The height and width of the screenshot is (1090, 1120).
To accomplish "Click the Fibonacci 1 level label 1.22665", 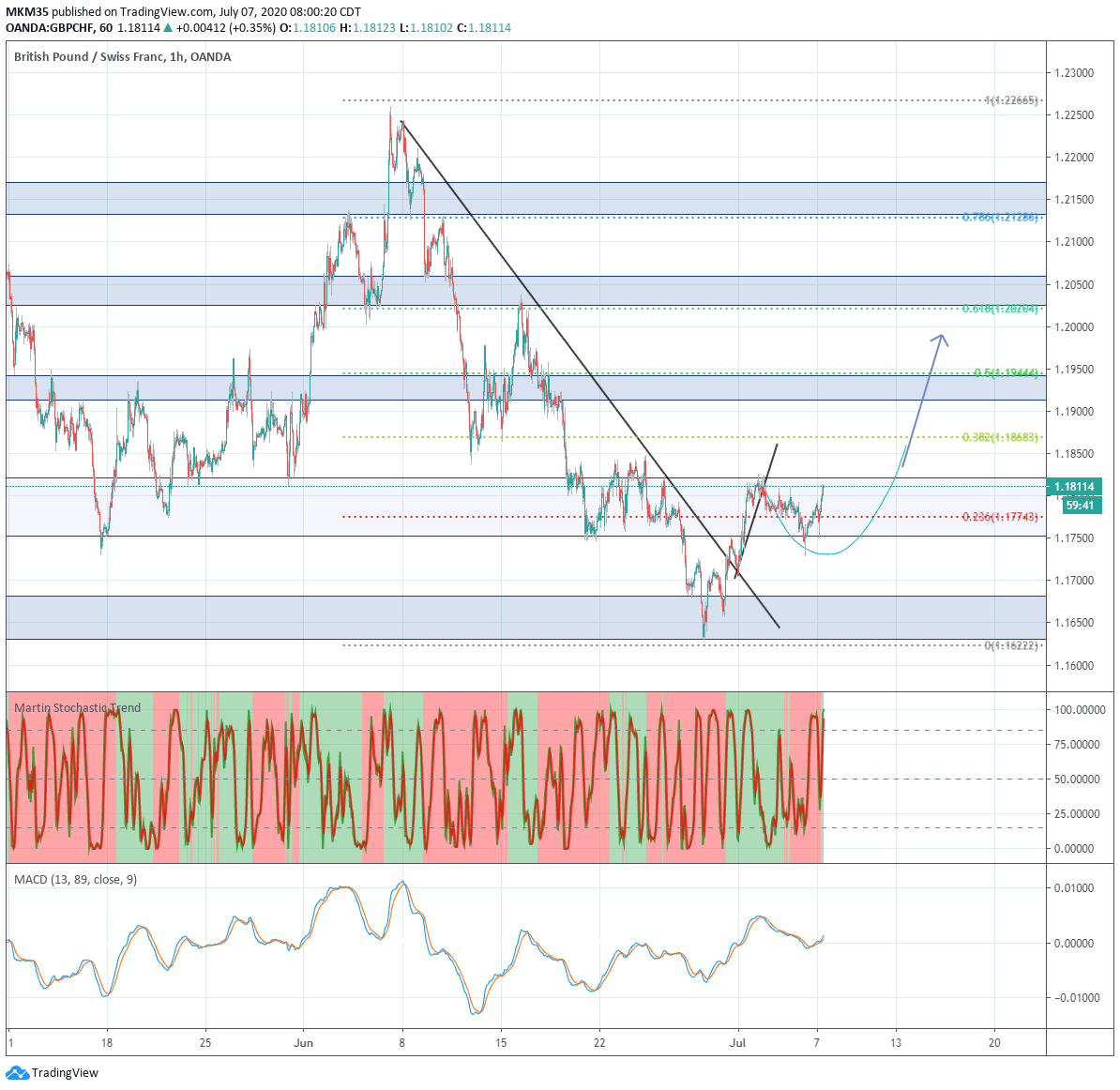I will 1011,100.
